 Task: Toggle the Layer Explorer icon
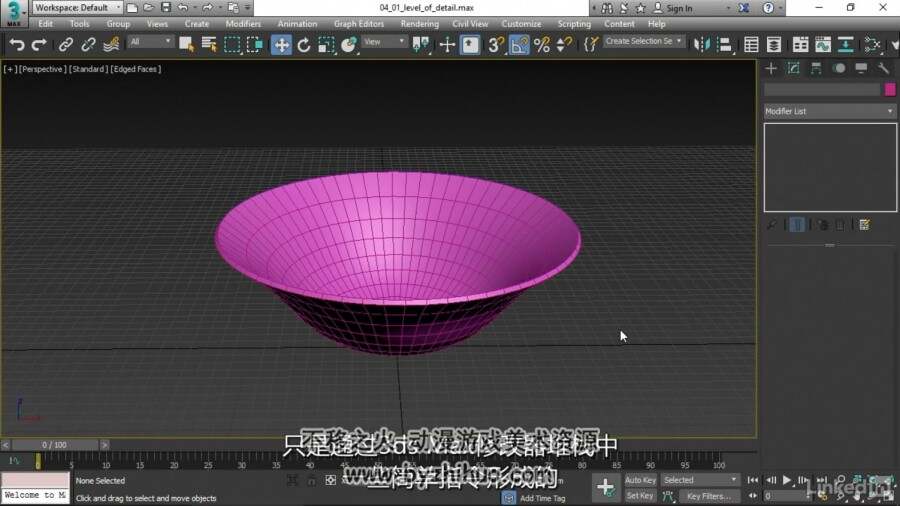[774, 44]
